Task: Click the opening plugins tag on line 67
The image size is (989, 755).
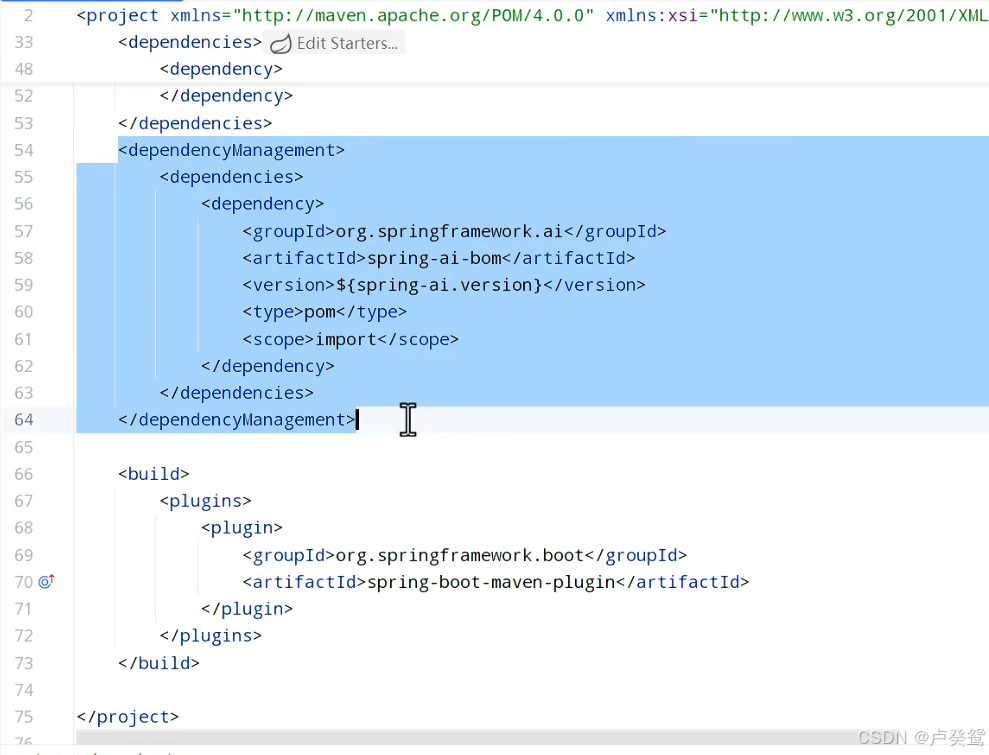Action: pyautogui.click(x=206, y=501)
